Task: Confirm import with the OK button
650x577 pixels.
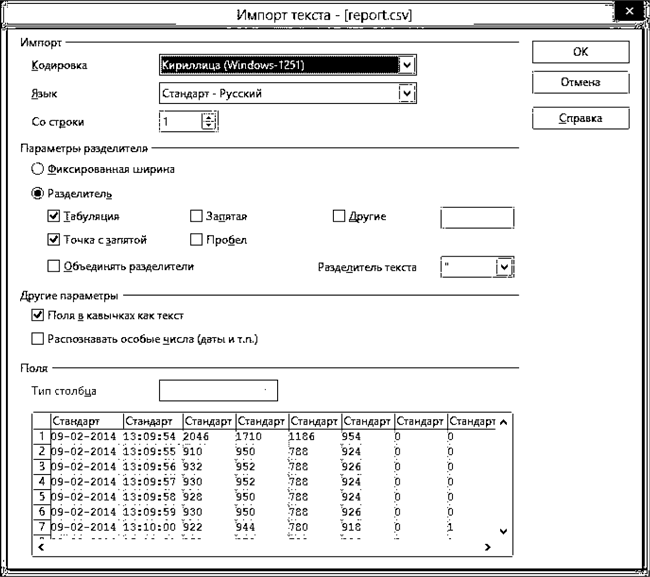Action: click(580, 52)
